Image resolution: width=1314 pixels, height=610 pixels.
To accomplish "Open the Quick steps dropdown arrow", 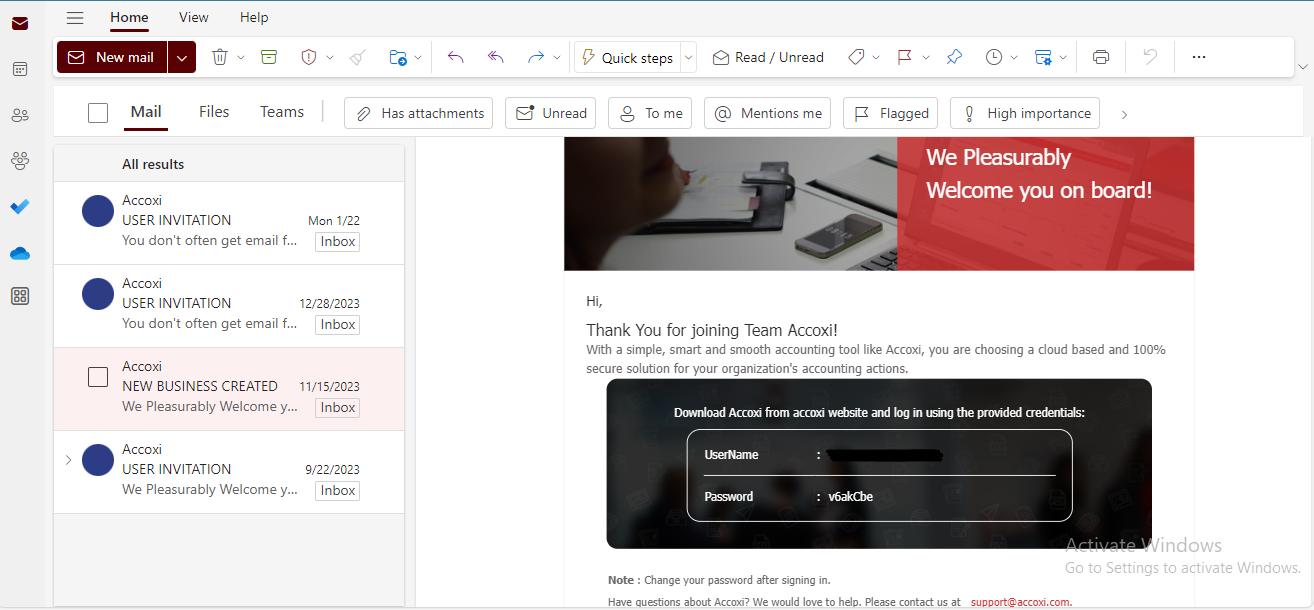I will (x=688, y=58).
